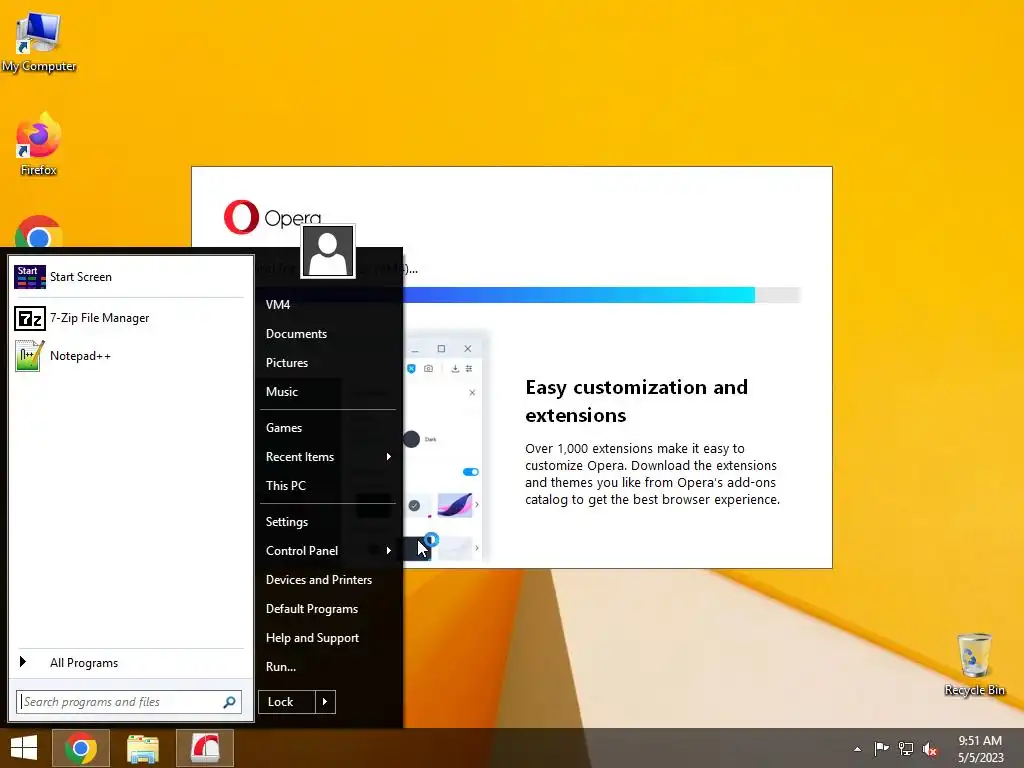
Task: Switch to Opera installer taskbar icon
Action: (x=205, y=748)
